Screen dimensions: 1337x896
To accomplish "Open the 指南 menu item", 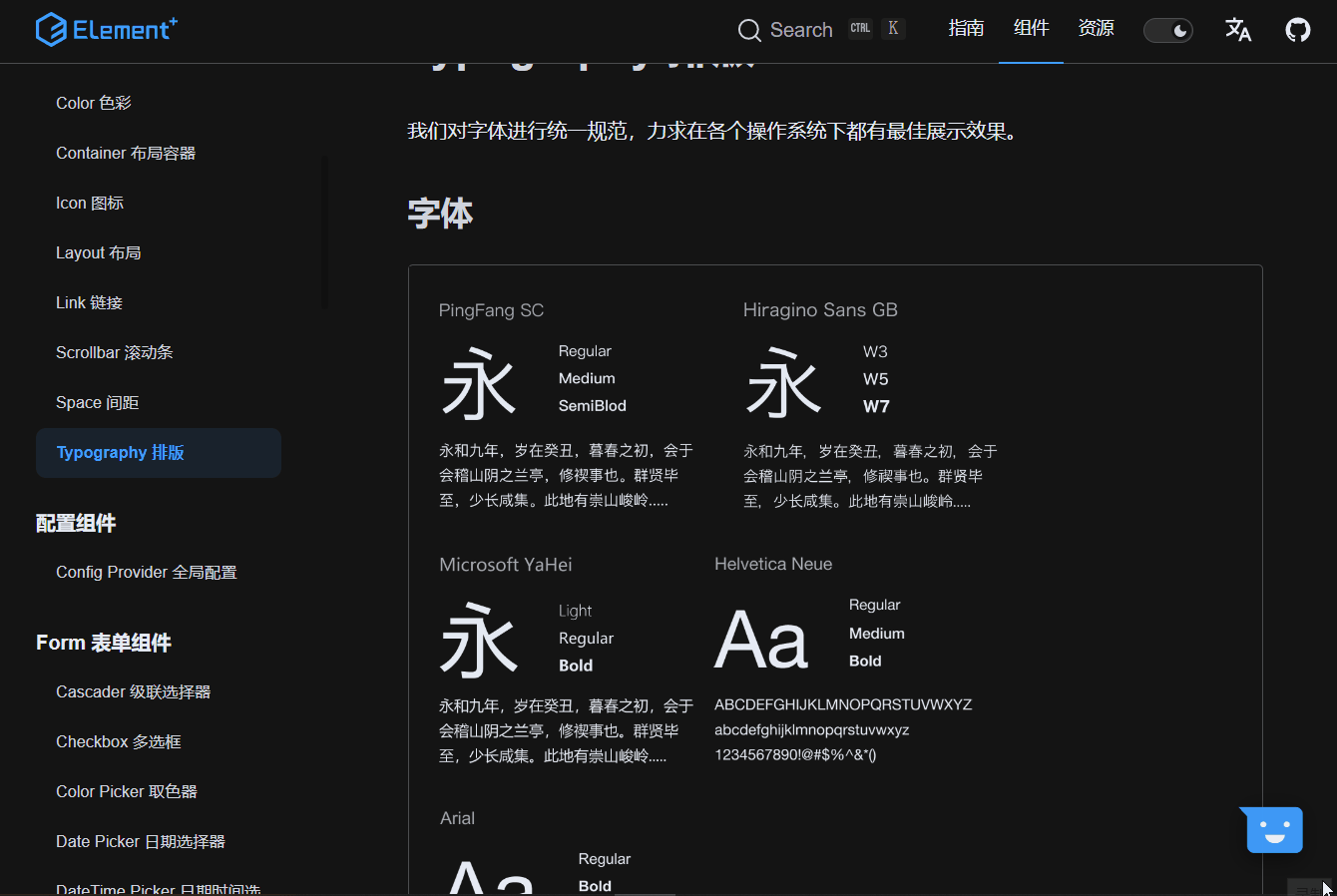I will coord(966,29).
